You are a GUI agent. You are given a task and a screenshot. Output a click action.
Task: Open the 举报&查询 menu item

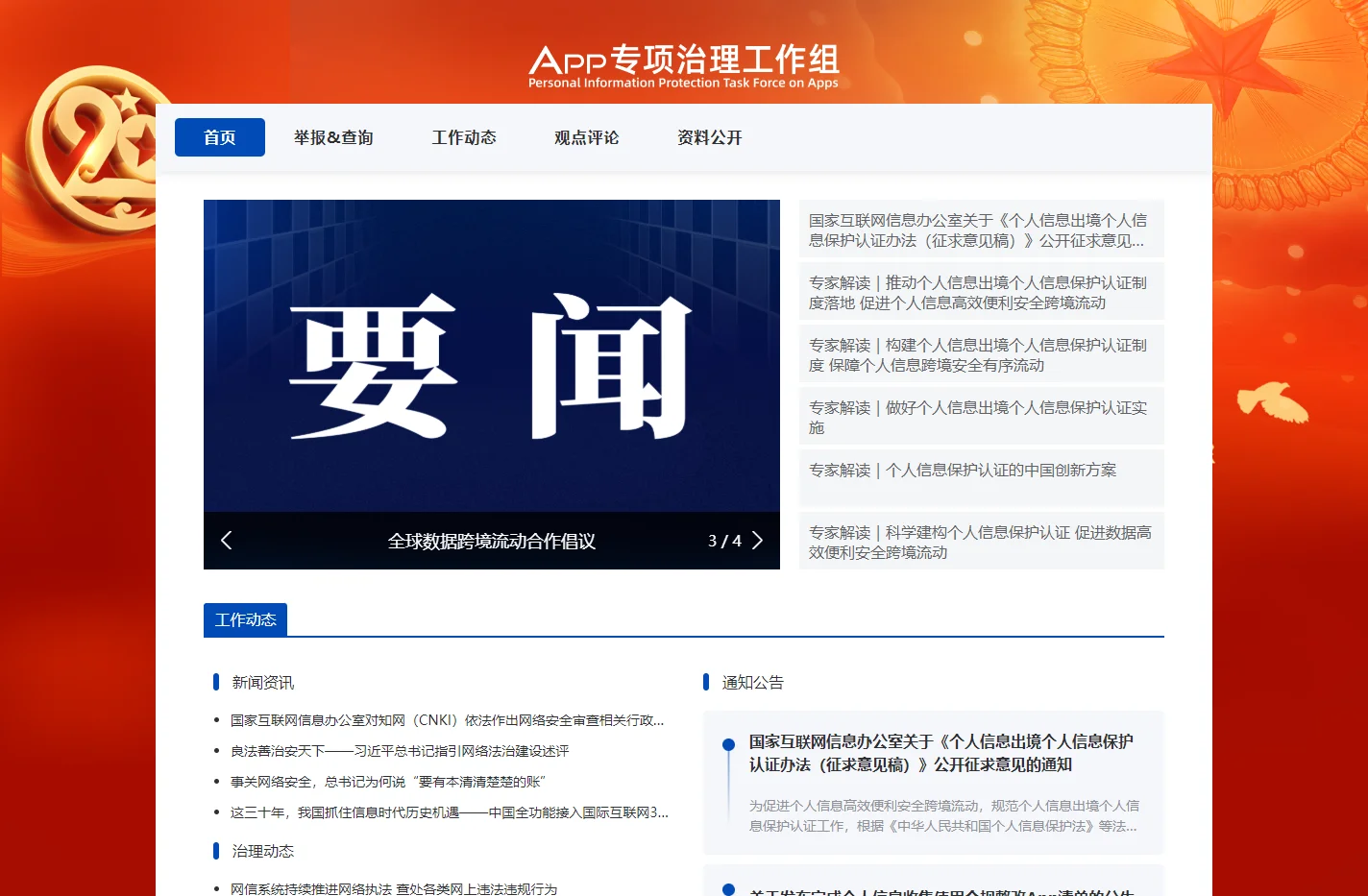(333, 137)
